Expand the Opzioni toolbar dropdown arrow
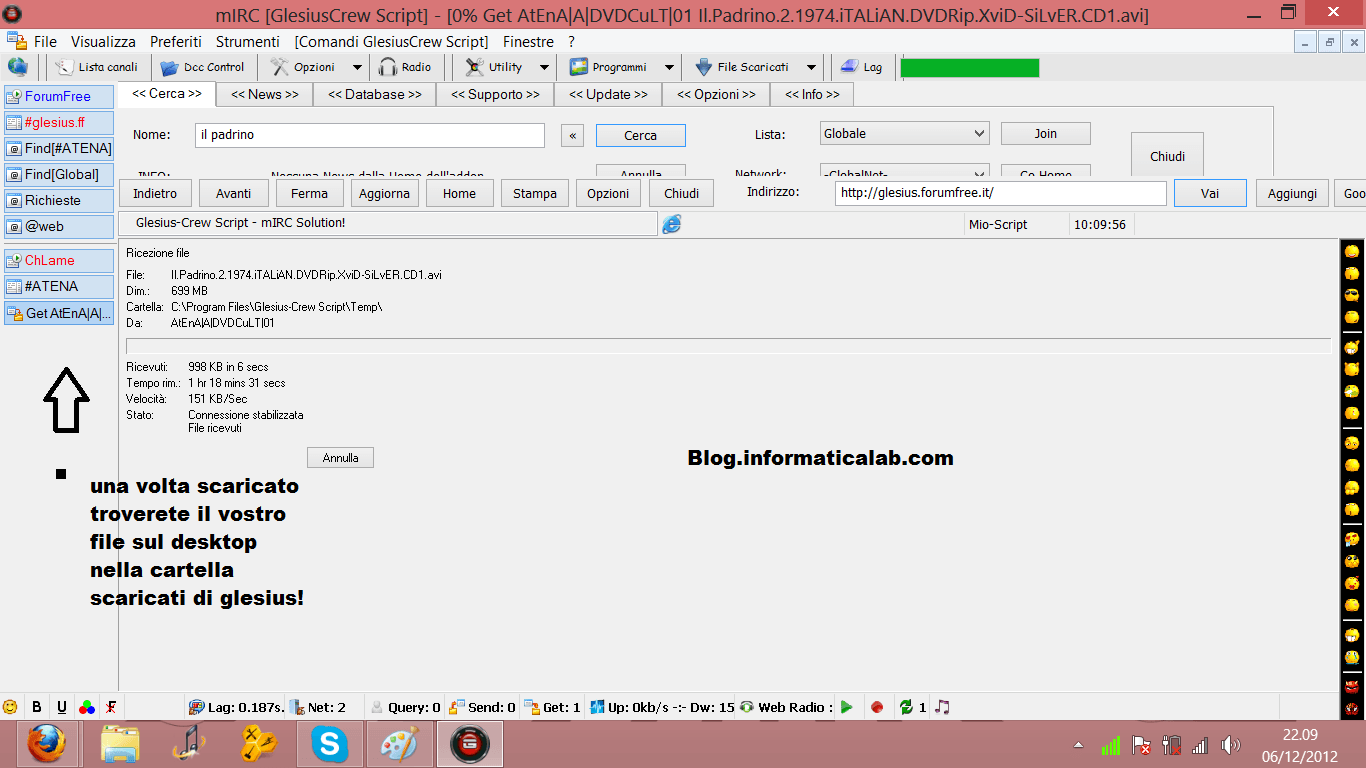Image resolution: width=1366 pixels, height=768 pixels. coord(357,67)
